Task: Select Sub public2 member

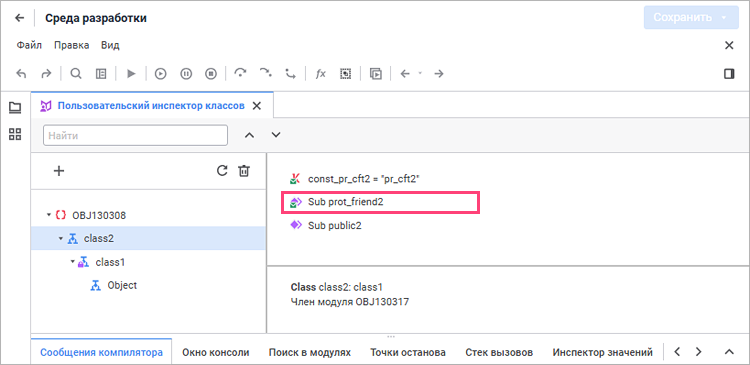Action: 334,226
